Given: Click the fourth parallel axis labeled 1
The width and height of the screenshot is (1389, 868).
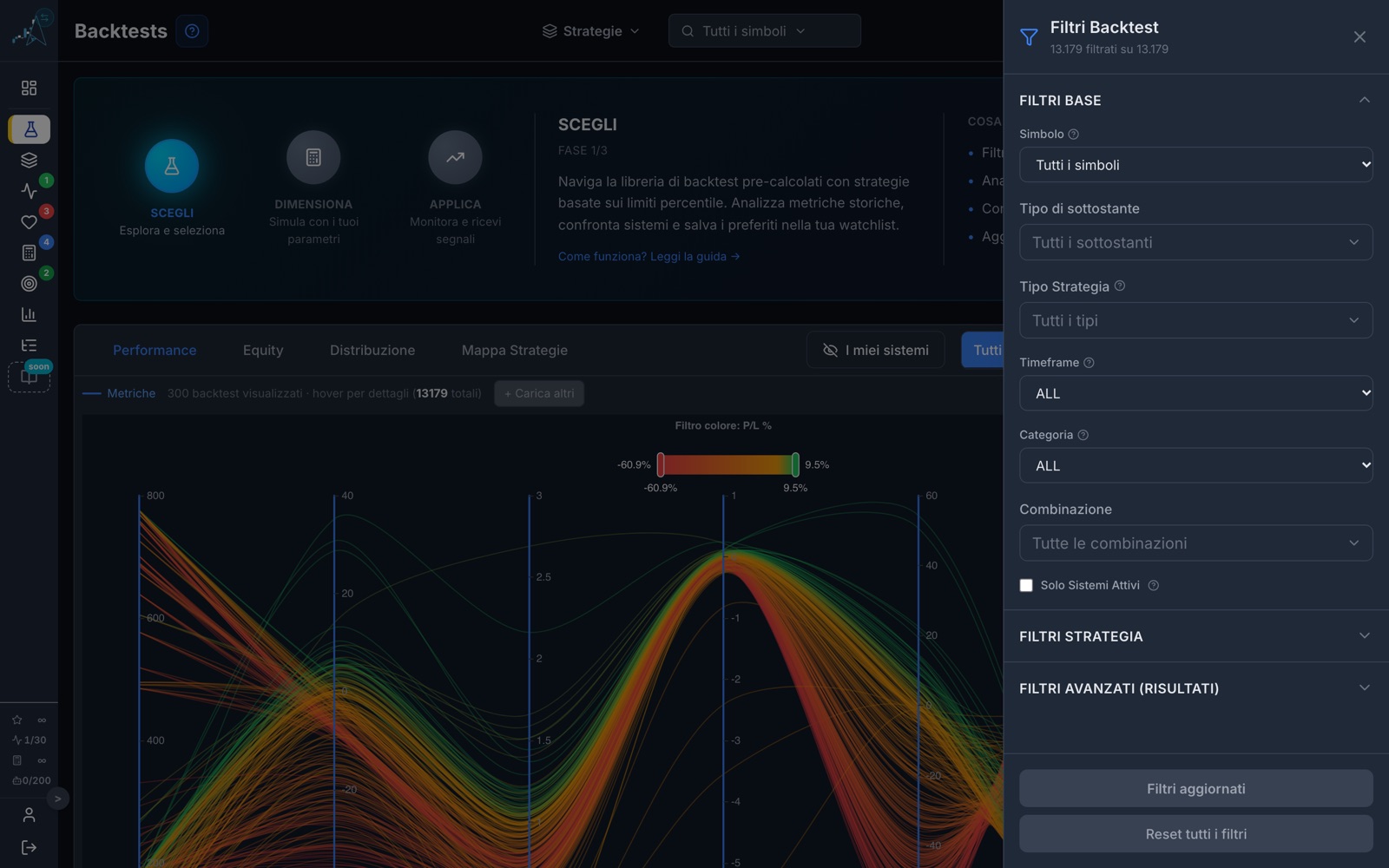Looking at the screenshot, I should point(723,681).
